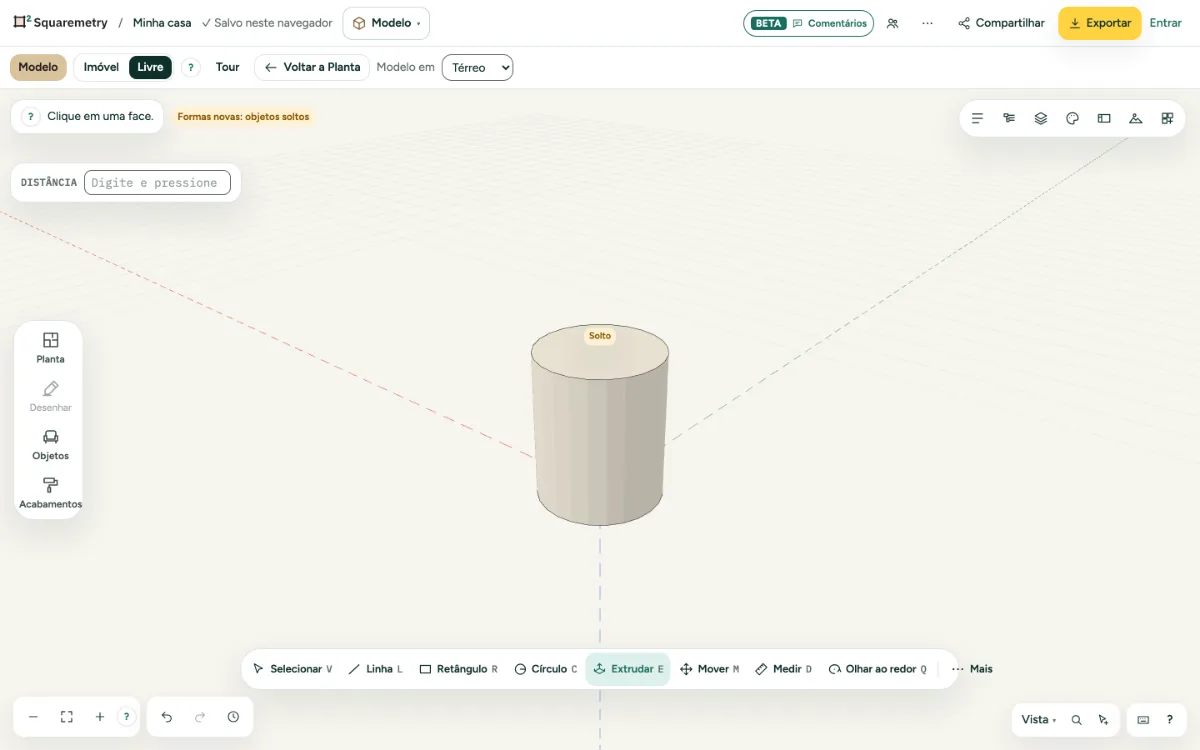The width and height of the screenshot is (1200, 750).
Task: Select the Extrudar tool
Action: [628, 669]
